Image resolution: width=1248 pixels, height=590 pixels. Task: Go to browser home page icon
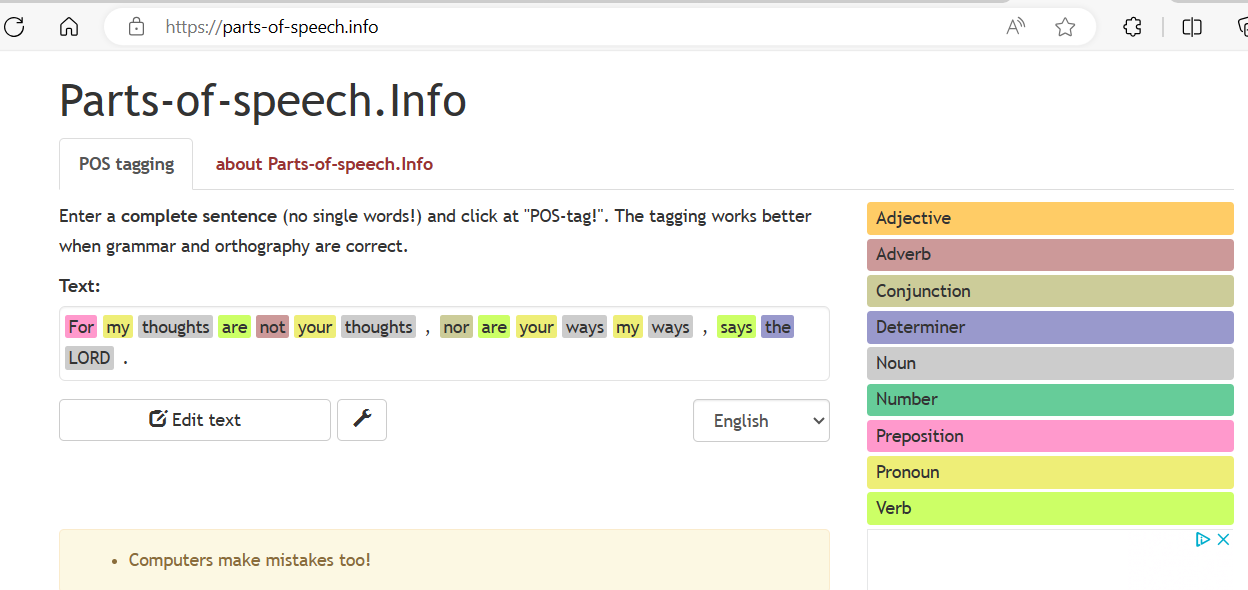click(x=69, y=27)
